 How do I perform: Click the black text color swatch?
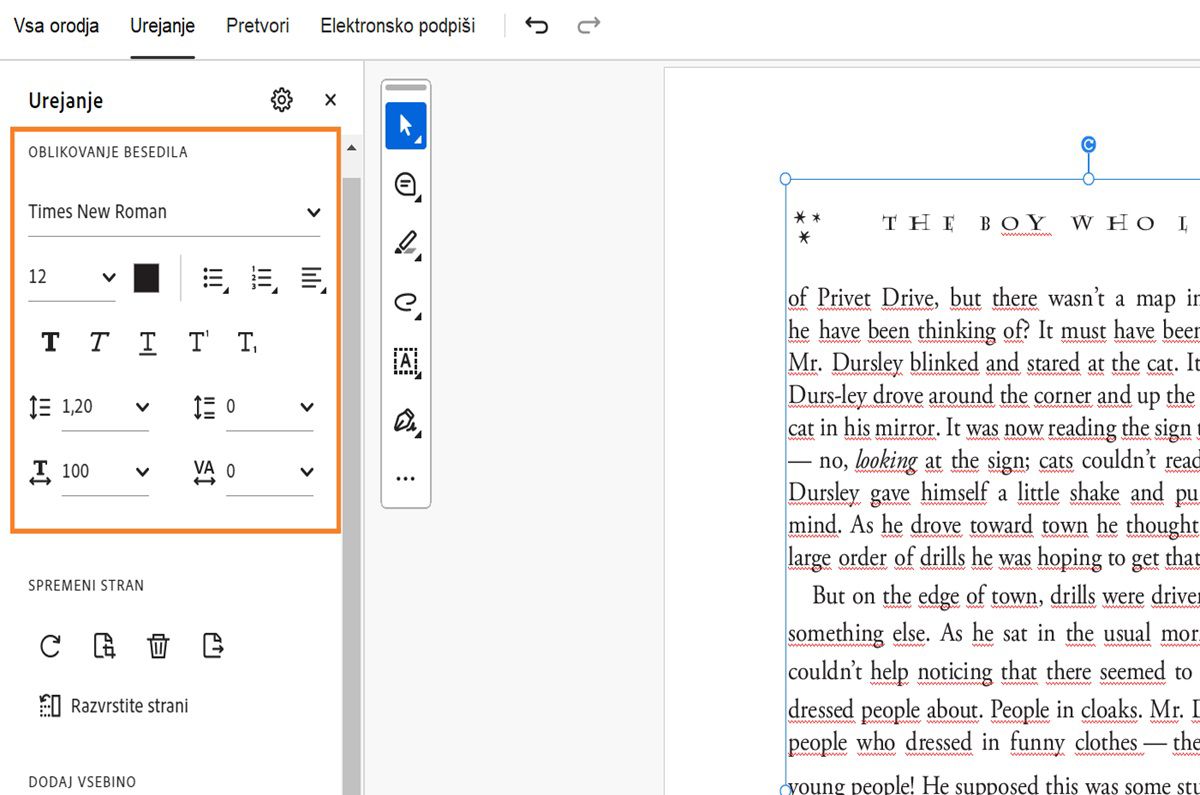click(x=147, y=278)
